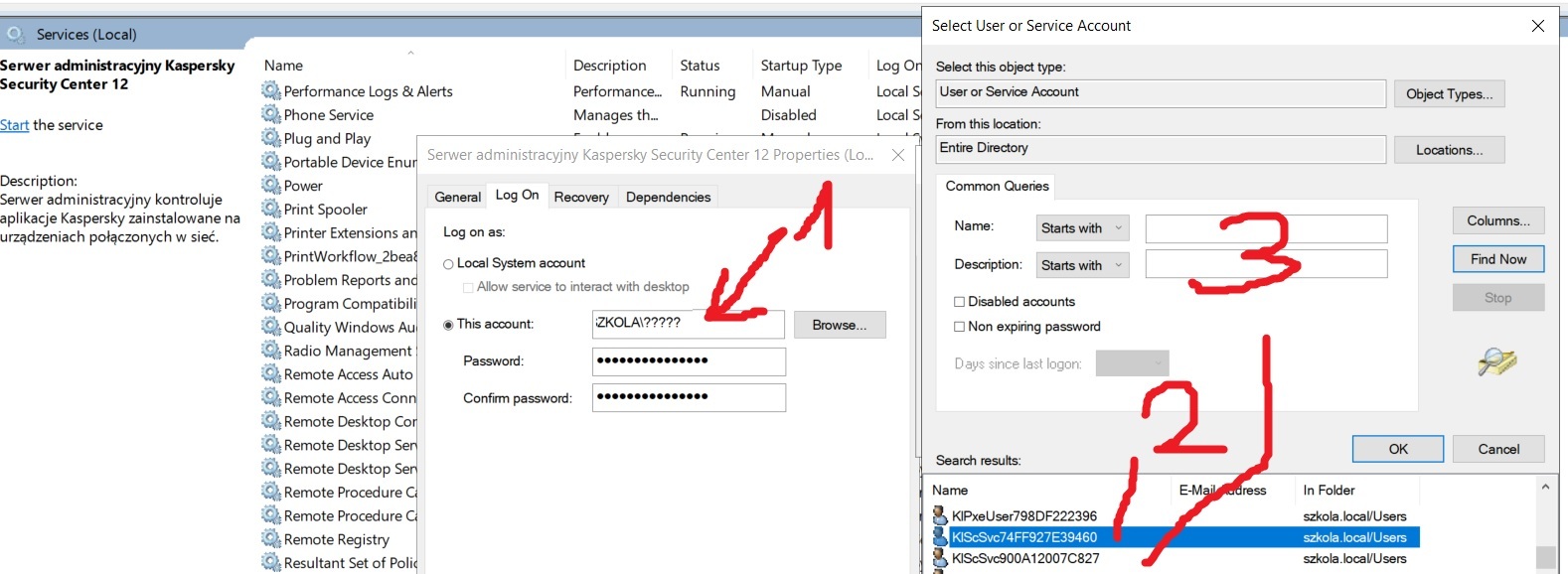The width and height of the screenshot is (1568, 574).
Task: Switch to the General tab
Action: coord(458,197)
